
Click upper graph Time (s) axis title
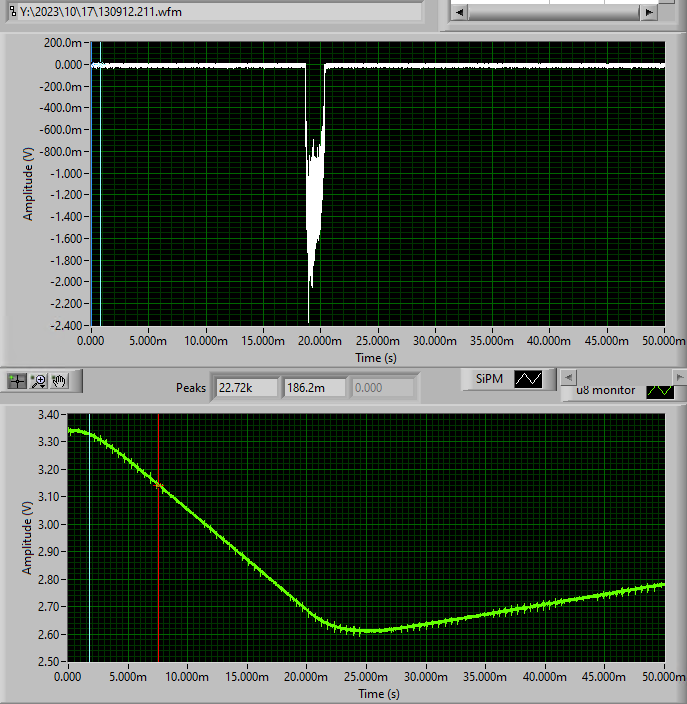pos(376,358)
